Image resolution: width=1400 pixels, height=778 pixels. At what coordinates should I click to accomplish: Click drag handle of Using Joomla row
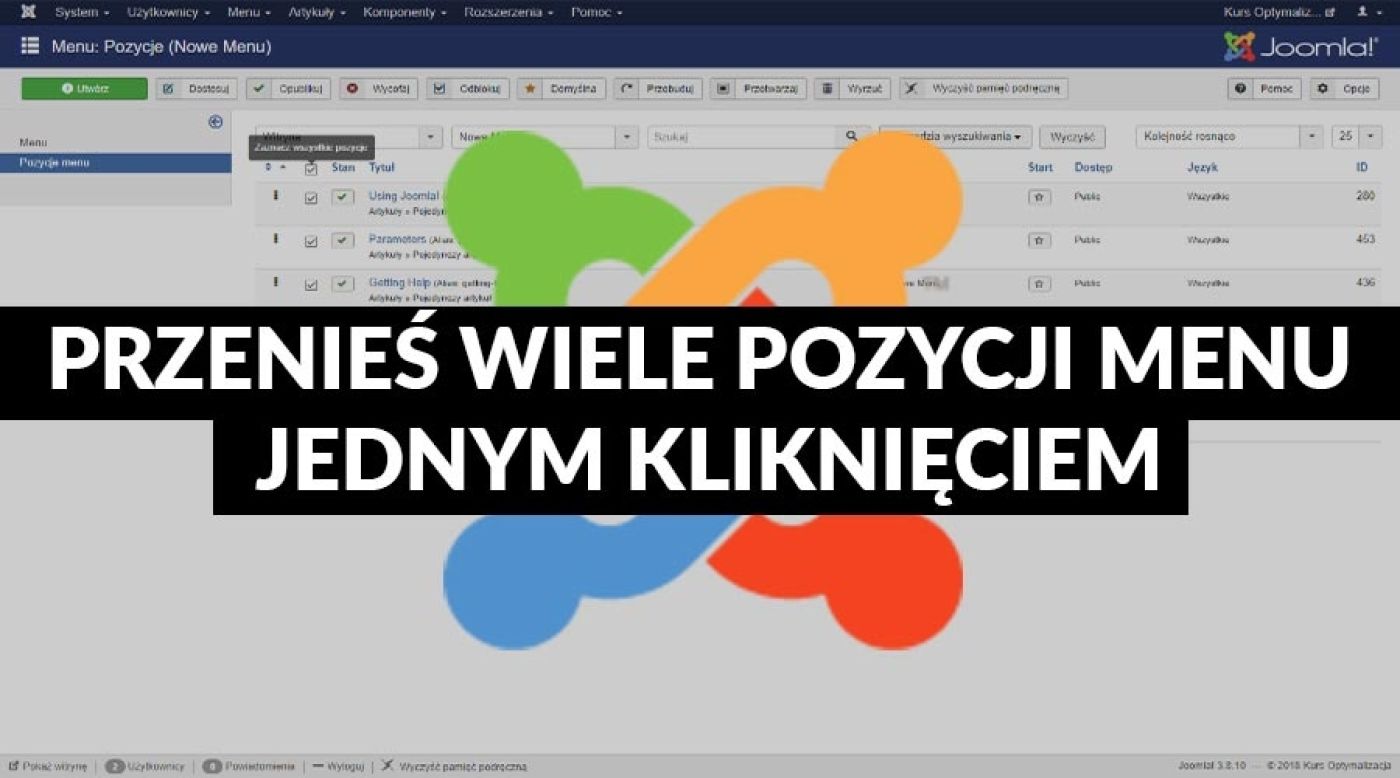click(x=275, y=197)
